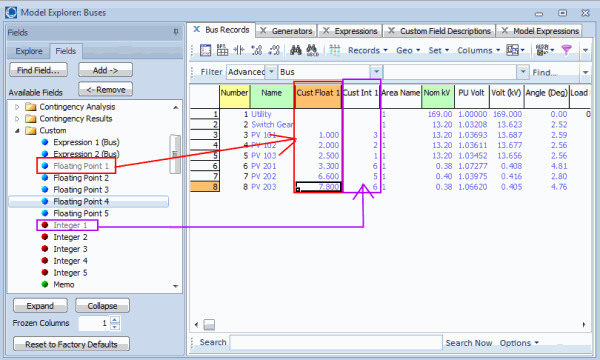Collapse the Custom folder
600x360 pixels.
pyautogui.click(x=17, y=130)
